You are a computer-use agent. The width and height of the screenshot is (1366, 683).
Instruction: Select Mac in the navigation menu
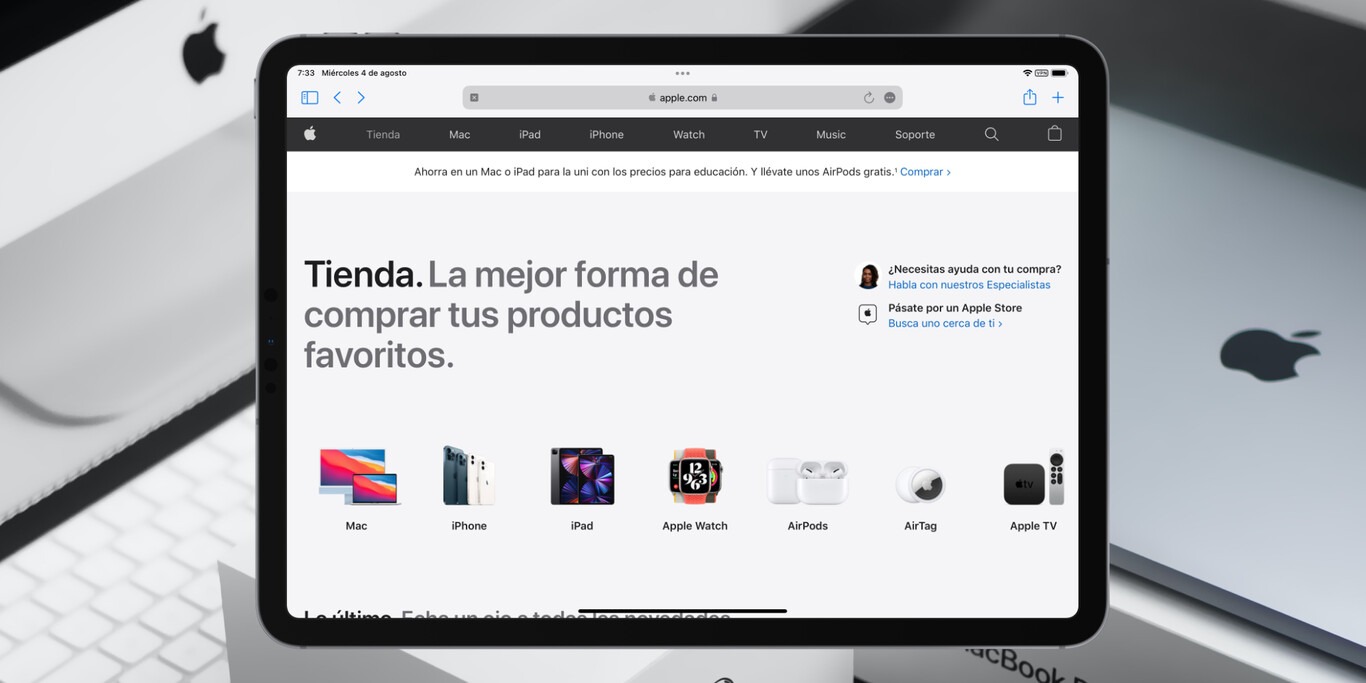(x=459, y=135)
